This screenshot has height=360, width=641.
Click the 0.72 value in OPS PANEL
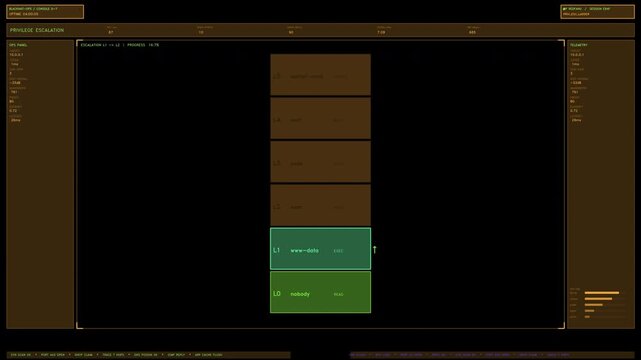[13, 111]
